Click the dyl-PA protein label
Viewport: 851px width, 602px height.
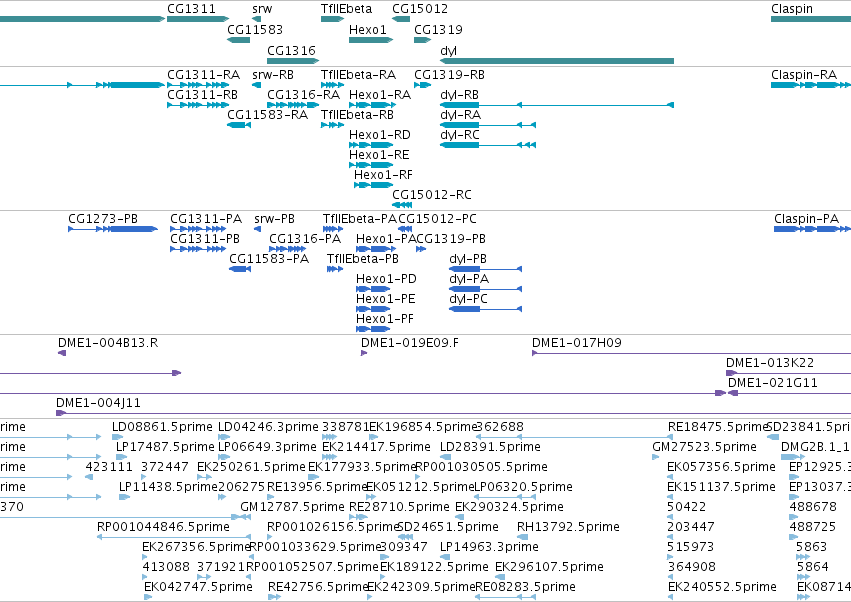(469, 279)
